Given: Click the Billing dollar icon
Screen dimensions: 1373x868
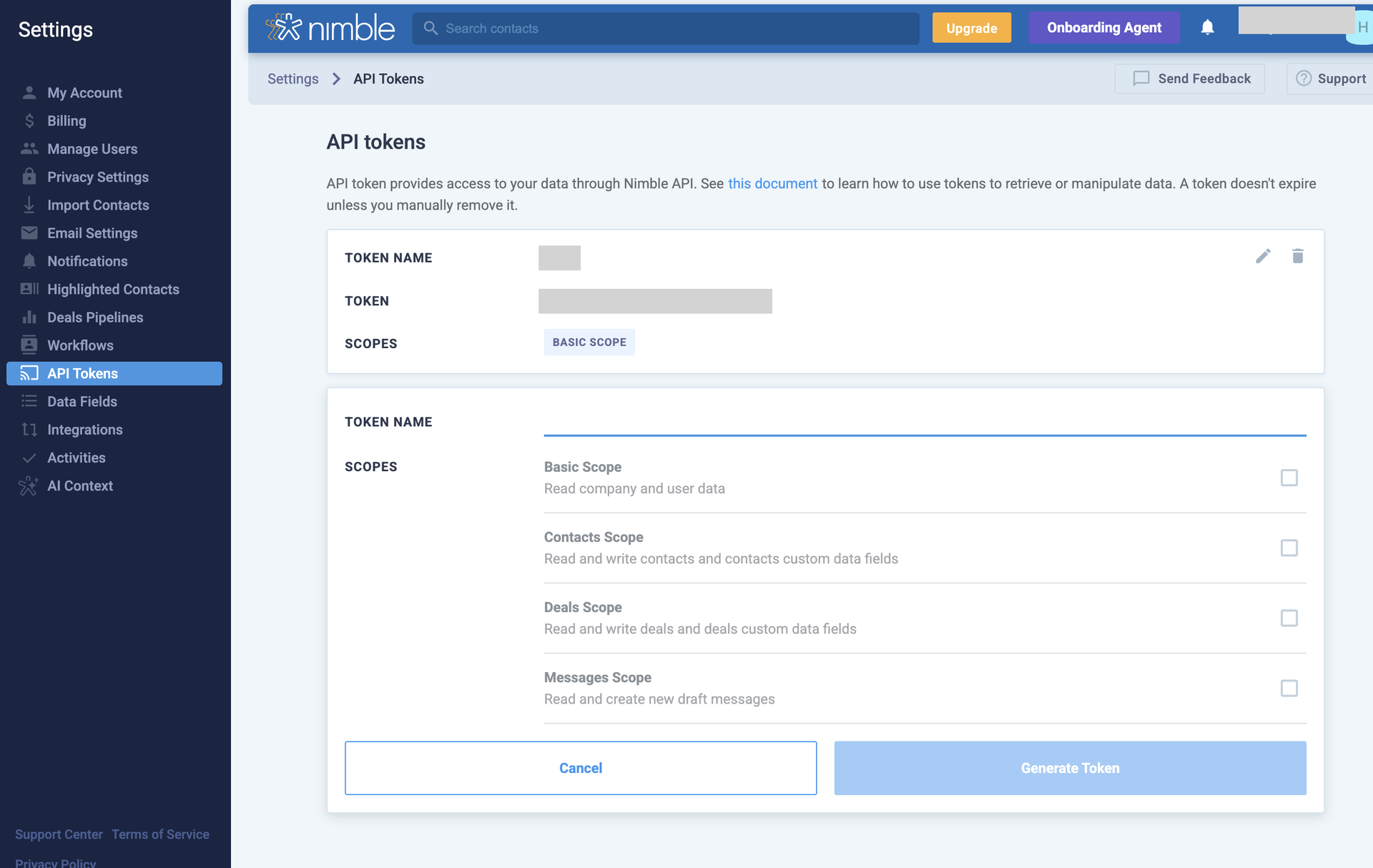Looking at the screenshot, I should tap(29, 121).
